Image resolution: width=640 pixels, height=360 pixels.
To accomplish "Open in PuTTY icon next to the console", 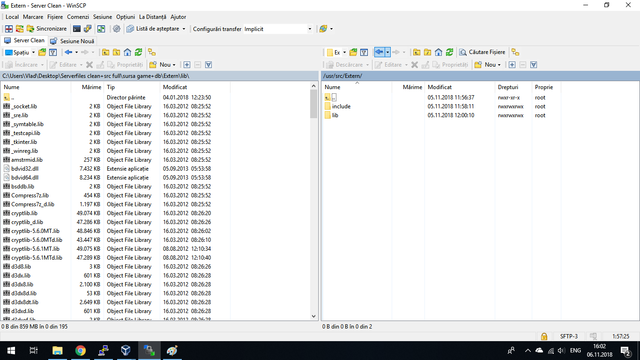I will tap(87, 29).
